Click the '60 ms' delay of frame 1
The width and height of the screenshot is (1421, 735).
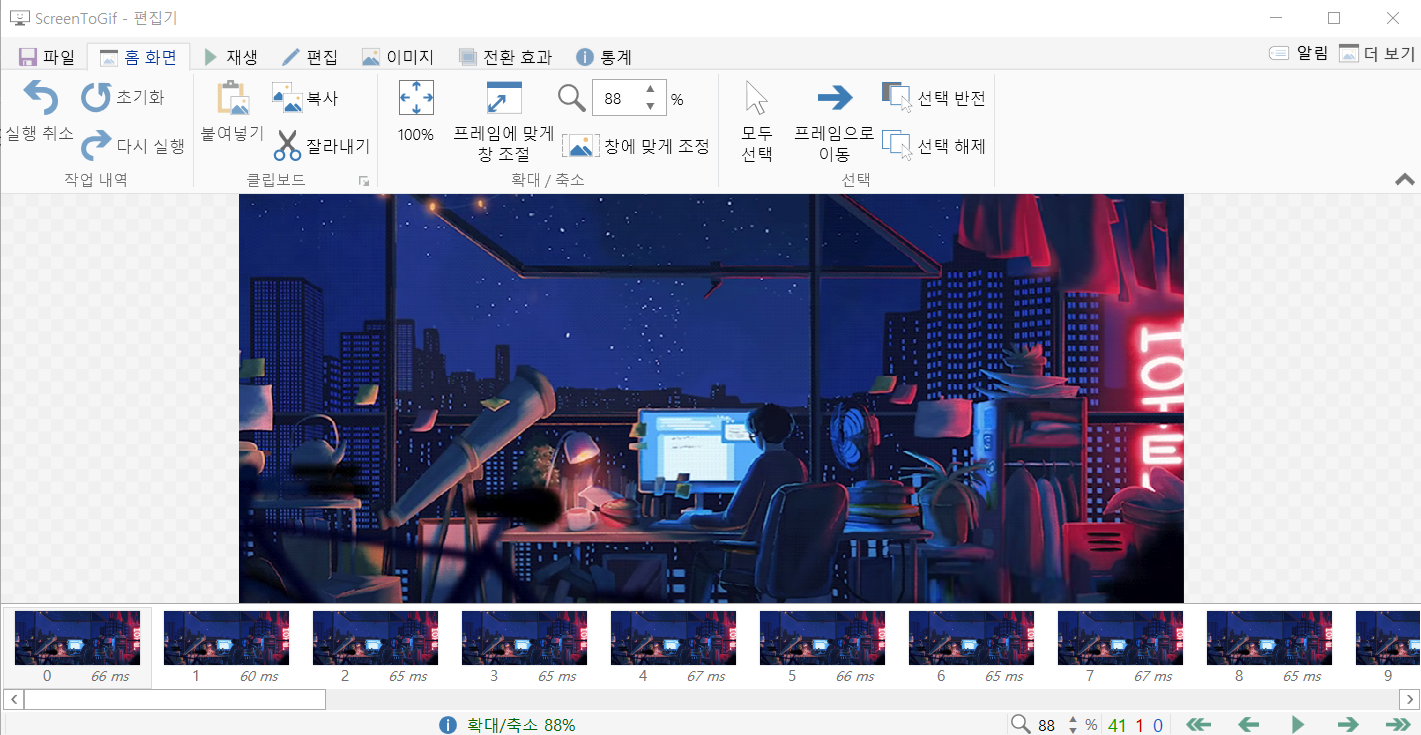259,677
